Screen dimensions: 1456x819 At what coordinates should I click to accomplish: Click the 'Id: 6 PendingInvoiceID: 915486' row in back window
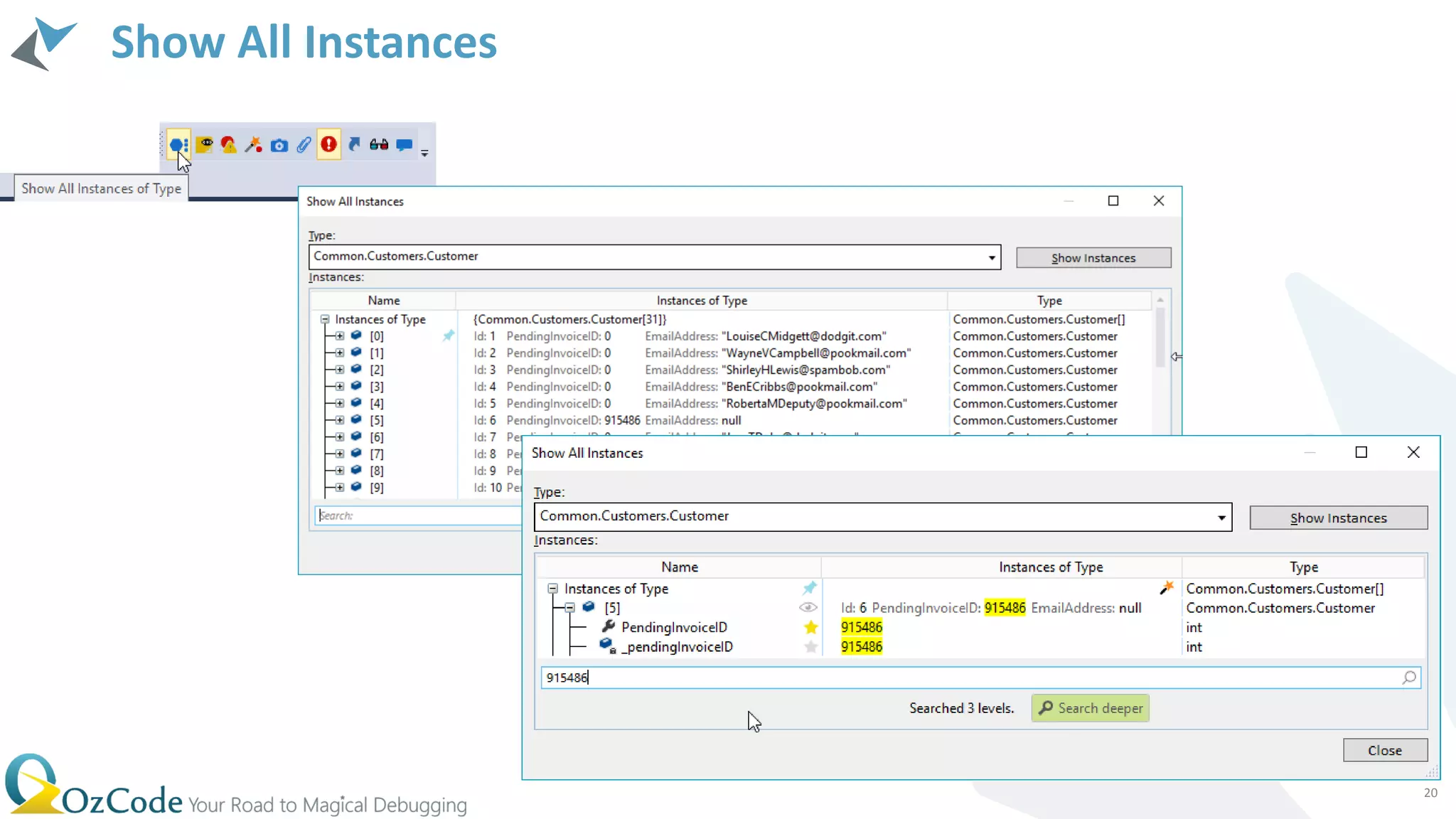click(607, 420)
